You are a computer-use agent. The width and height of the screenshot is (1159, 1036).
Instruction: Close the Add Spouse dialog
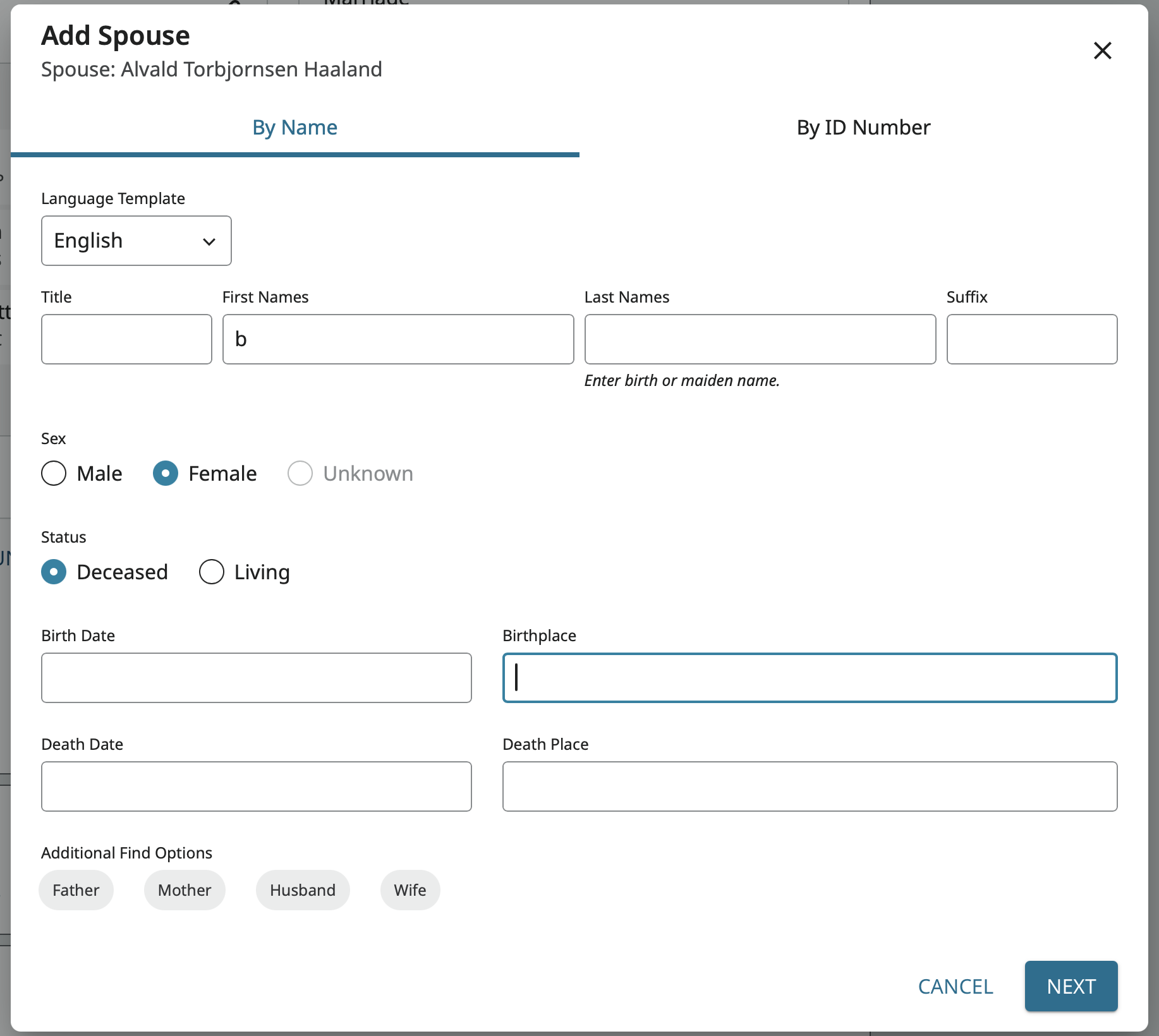point(1102,51)
